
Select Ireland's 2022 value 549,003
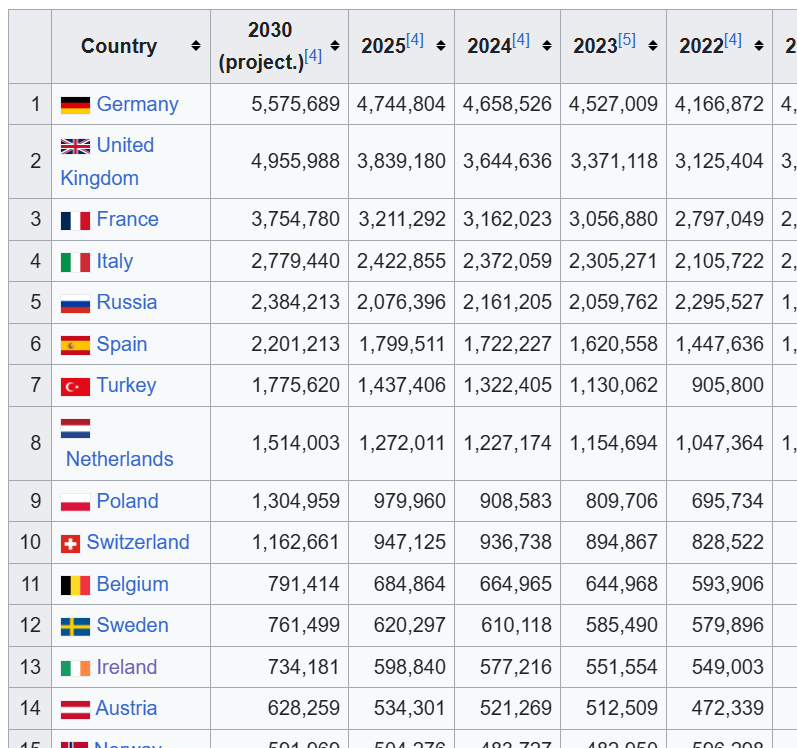click(x=728, y=667)
